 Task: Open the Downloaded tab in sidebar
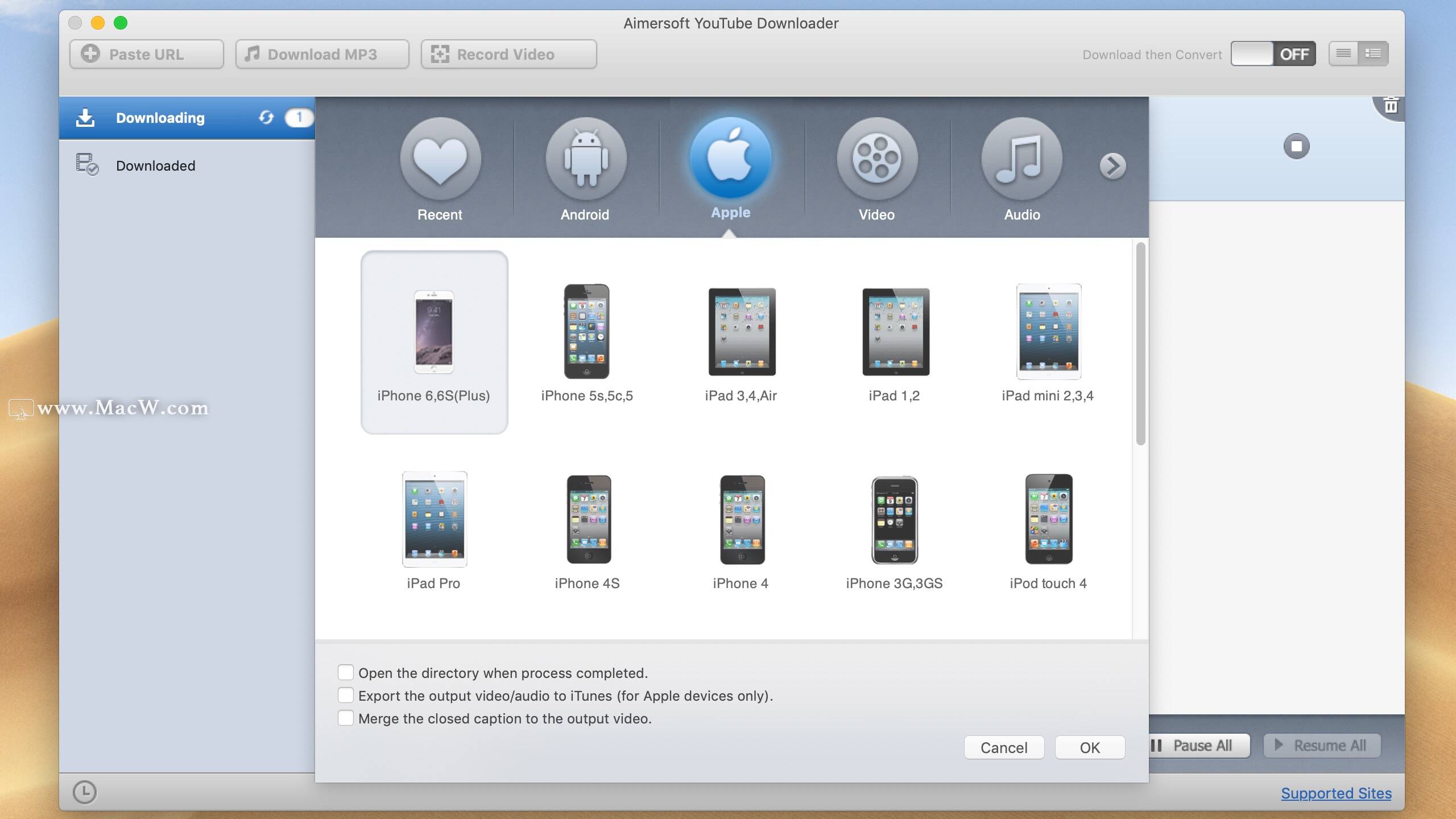click(x=187, y=166)
